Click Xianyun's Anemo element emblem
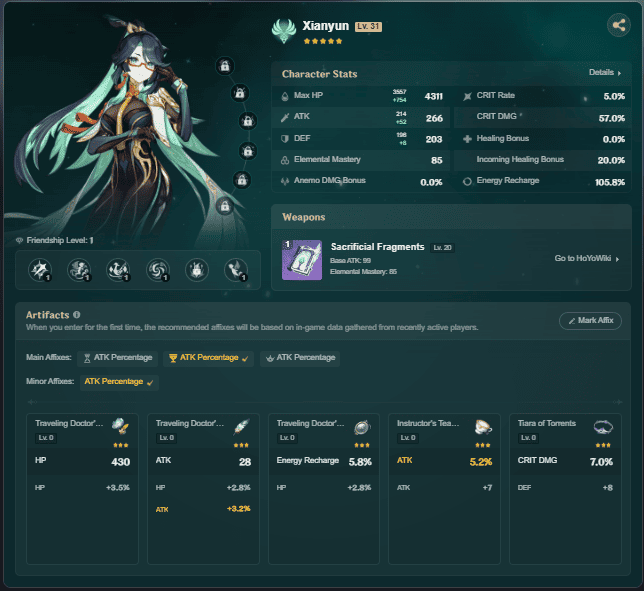 point(283,31)
